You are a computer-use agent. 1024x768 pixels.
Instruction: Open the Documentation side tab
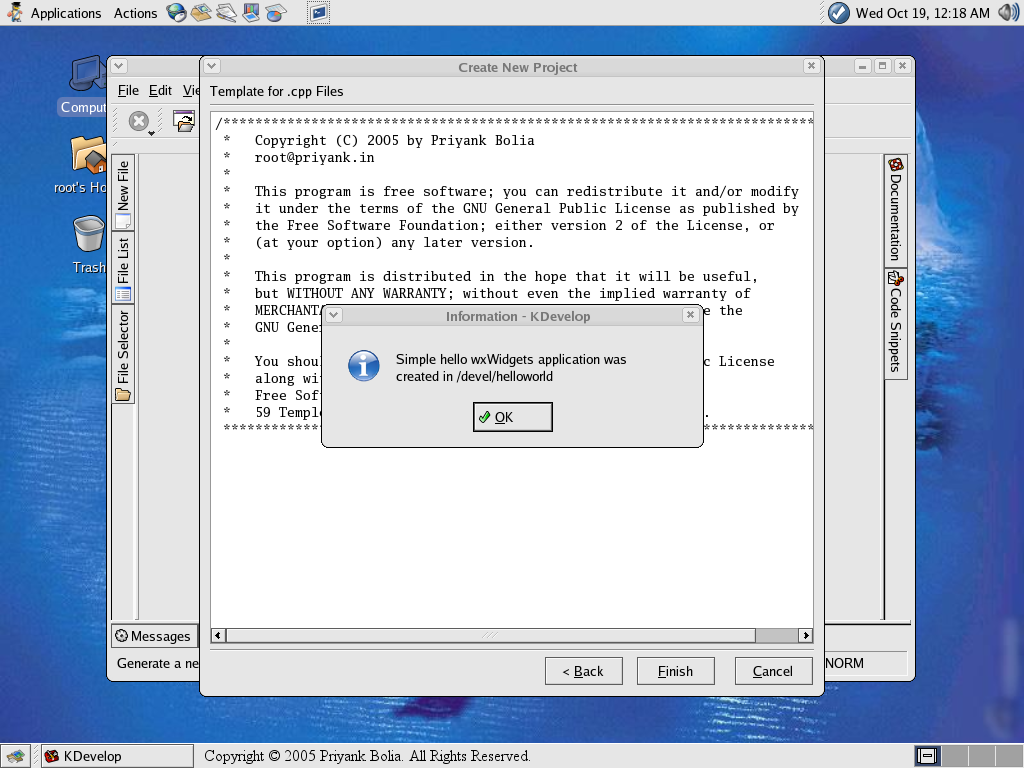tap(896, 210)
